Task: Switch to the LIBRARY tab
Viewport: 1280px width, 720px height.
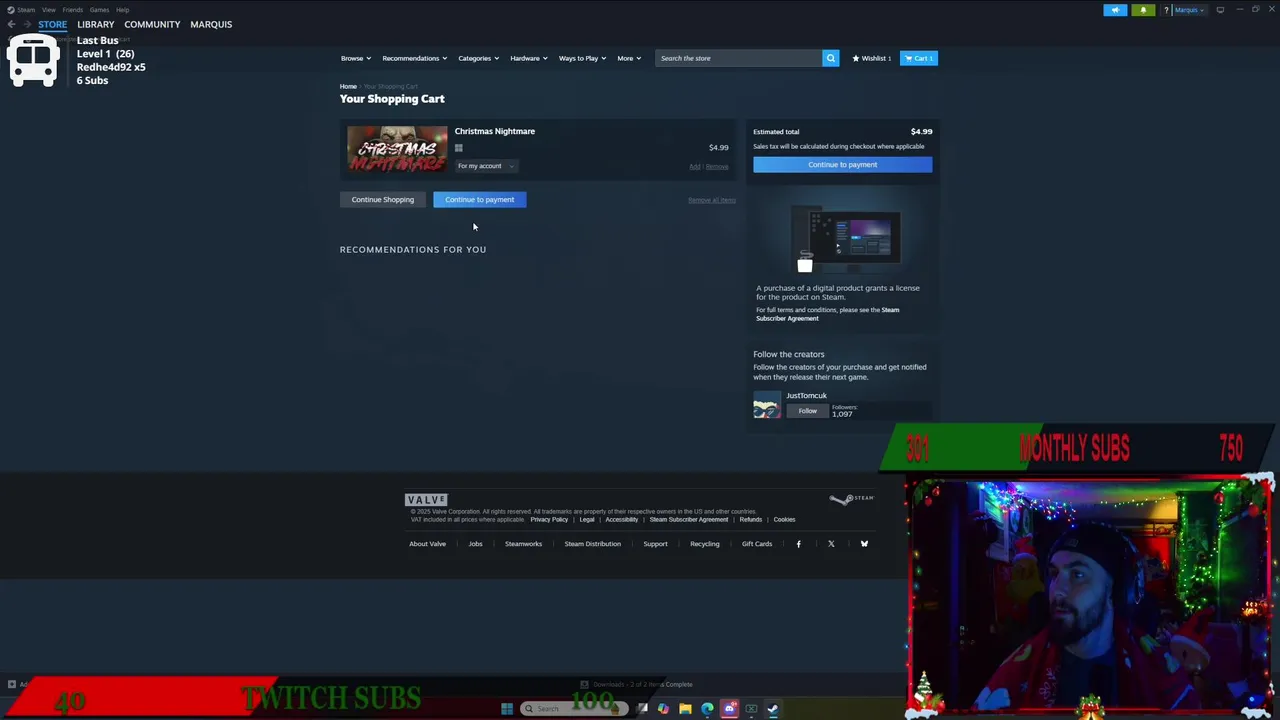Action: [95, 24]
